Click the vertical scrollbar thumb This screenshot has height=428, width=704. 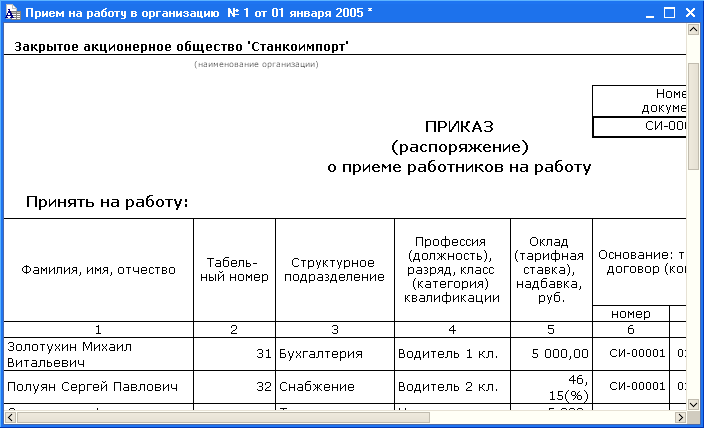693,117
